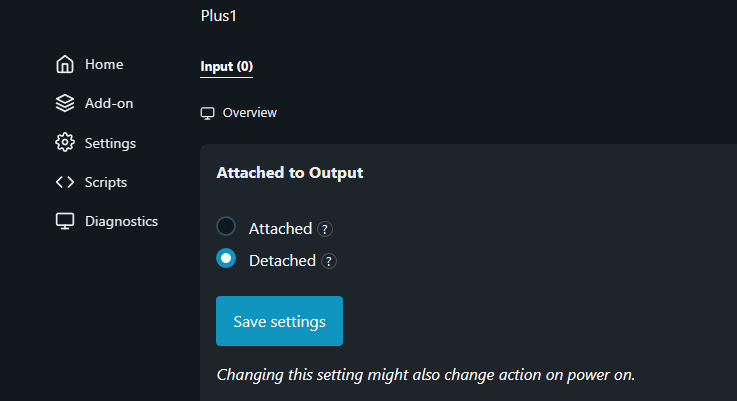This screenshot has width=737, height=401.
Task: Navigate to Settings text in sidebar
Action: (110, 143)
